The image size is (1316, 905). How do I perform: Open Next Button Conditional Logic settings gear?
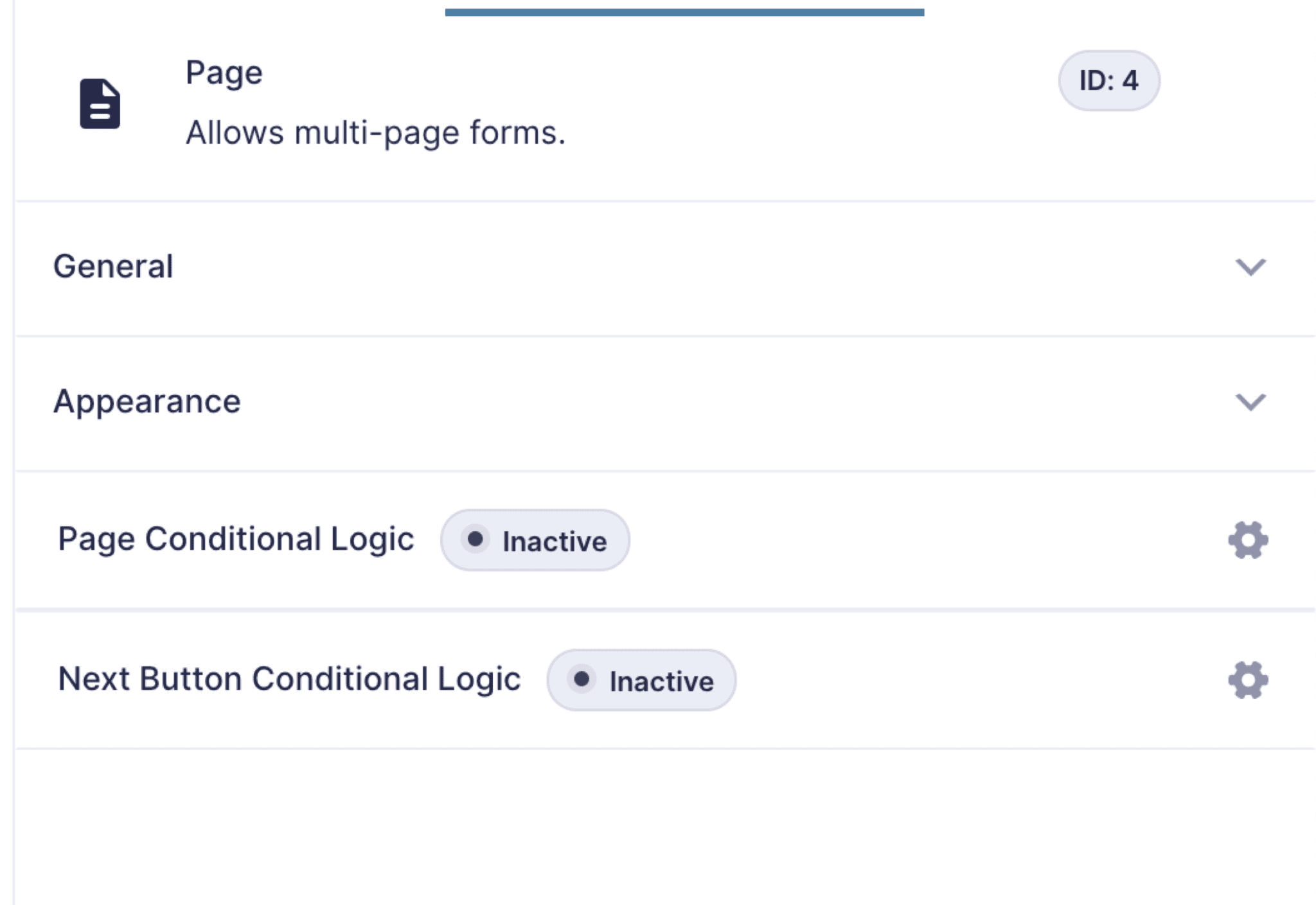pyautogui.click(x=1247, y=680)
